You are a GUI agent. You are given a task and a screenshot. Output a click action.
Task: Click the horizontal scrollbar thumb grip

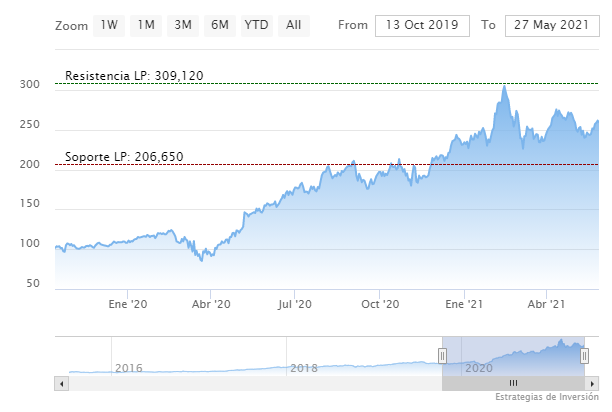coord(513,383)
